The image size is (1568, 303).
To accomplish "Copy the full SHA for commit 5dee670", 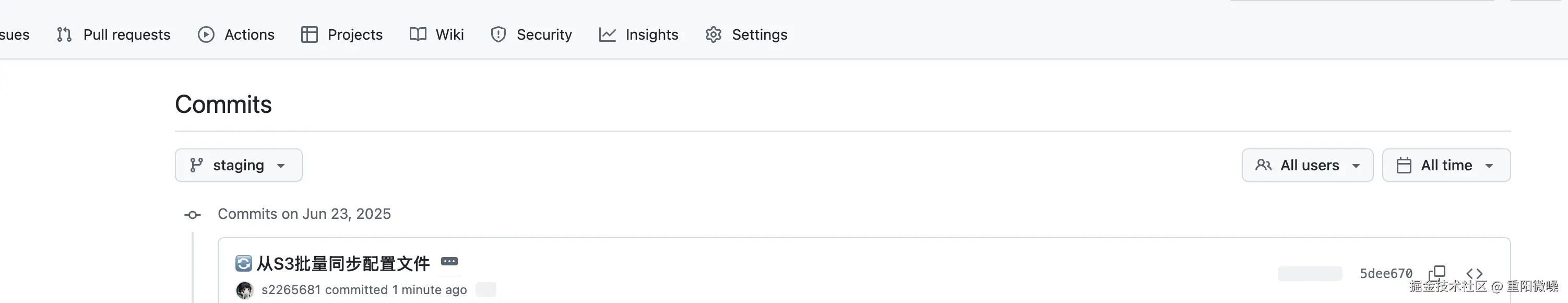I will click(x=1437, y=273).
